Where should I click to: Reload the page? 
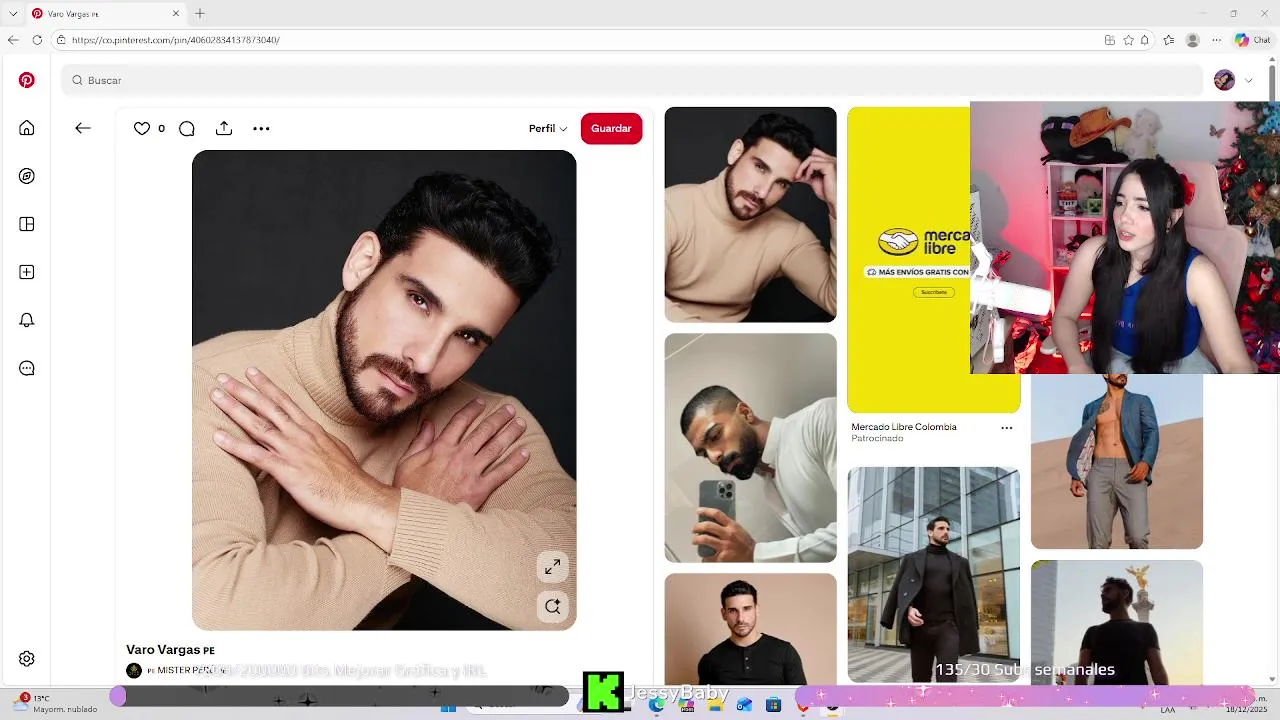tap(37, 40)
